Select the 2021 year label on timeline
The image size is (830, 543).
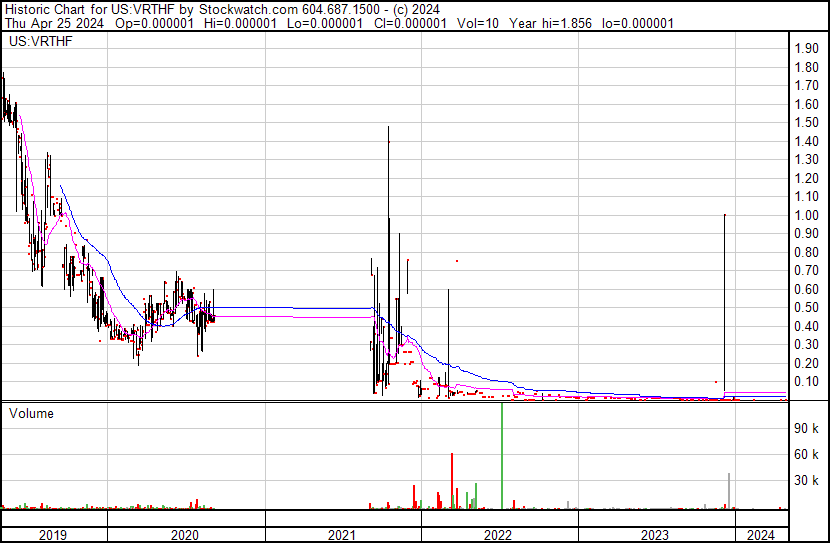[x=343, y=535]
